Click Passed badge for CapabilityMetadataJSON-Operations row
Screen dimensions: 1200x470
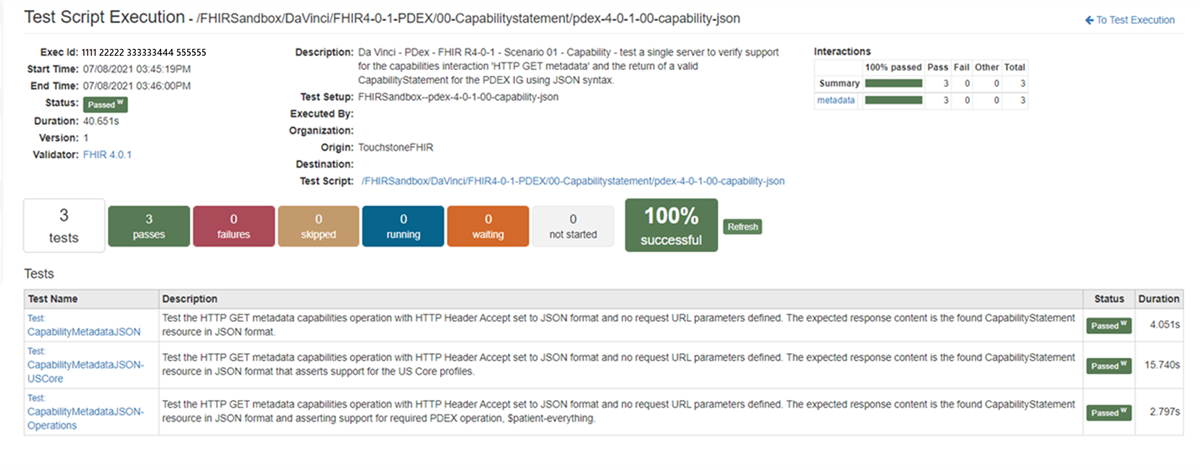coord(1108,412)
